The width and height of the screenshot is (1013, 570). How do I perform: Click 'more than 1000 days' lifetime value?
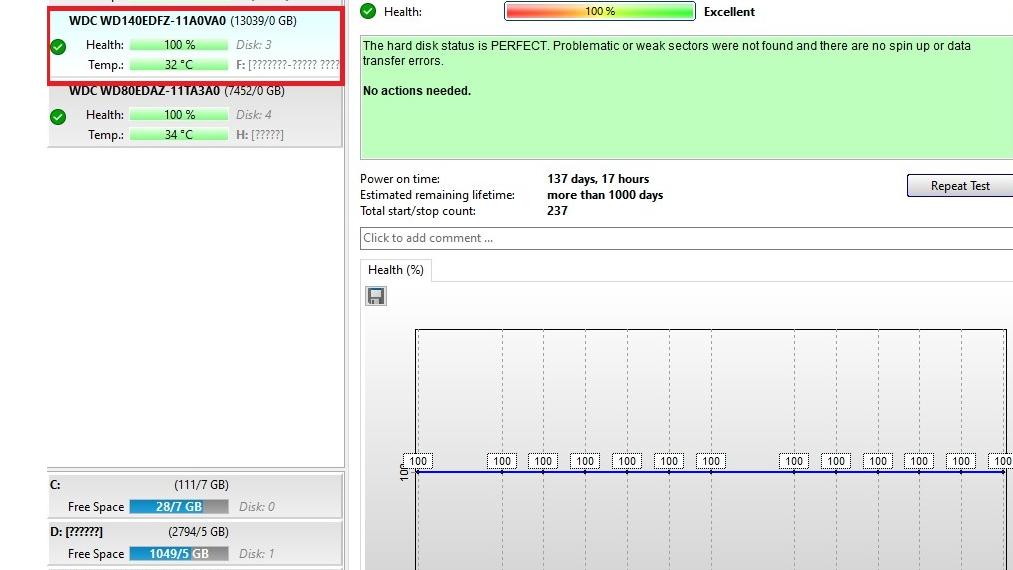click(x=605, y=195)
